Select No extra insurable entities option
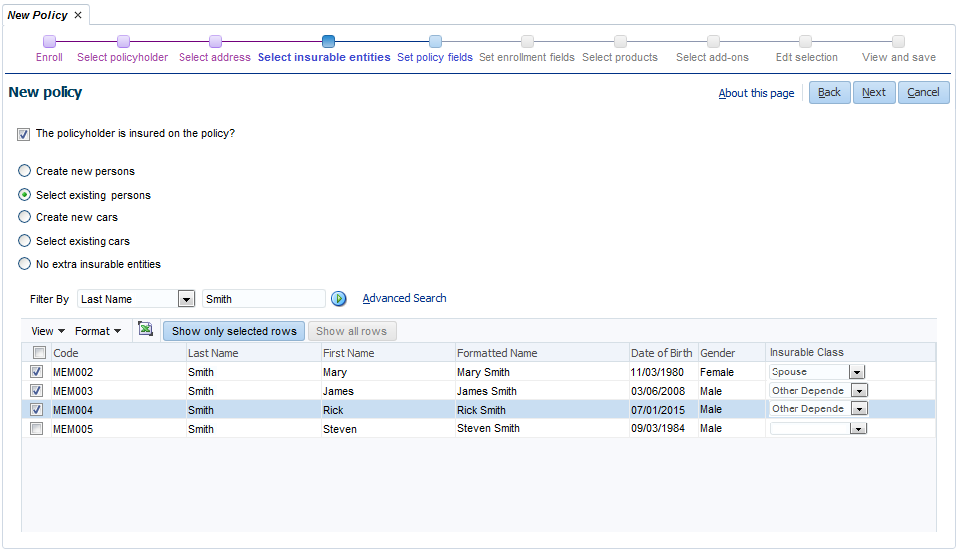 24,264
